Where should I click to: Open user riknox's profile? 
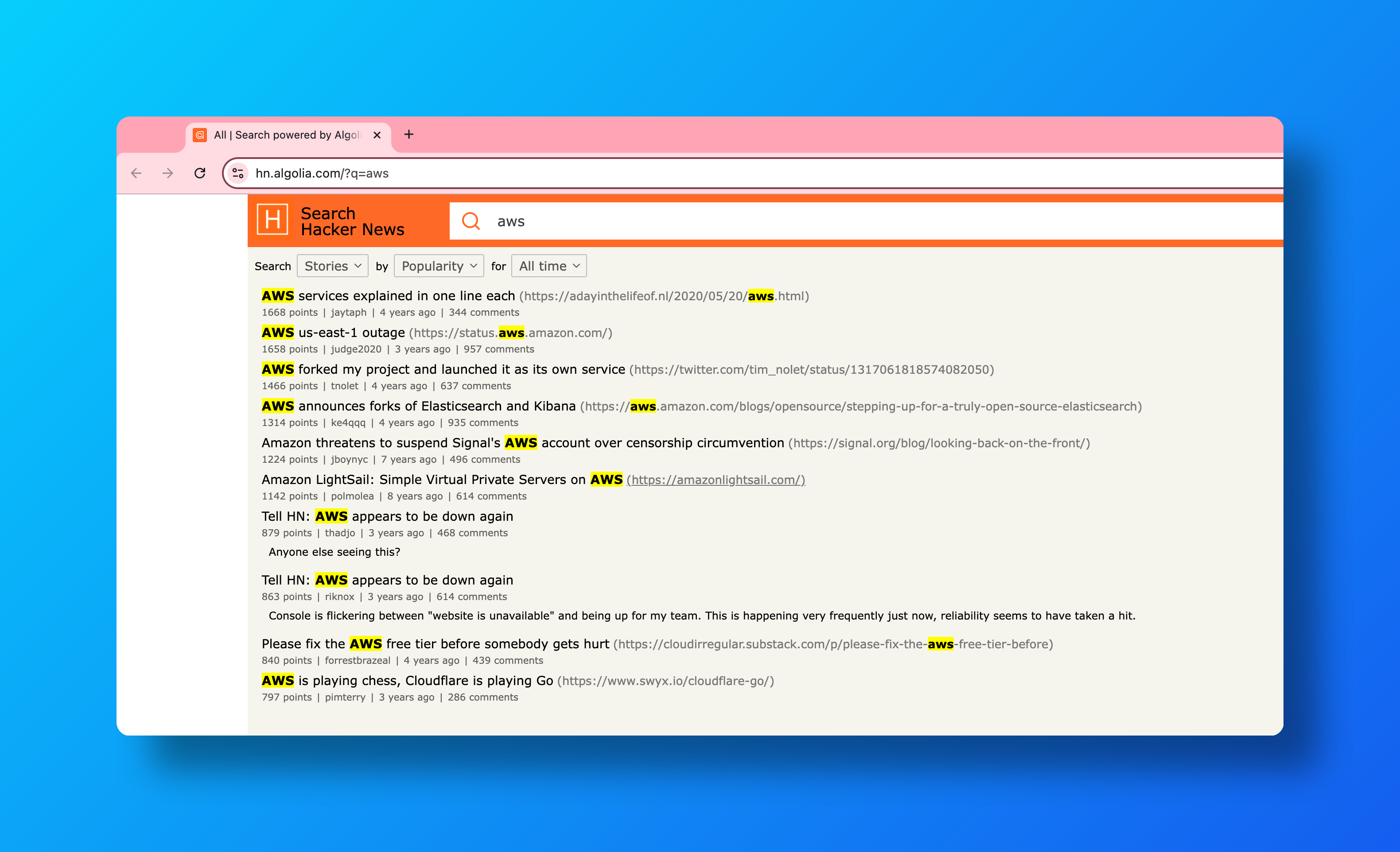click(340, 597)
